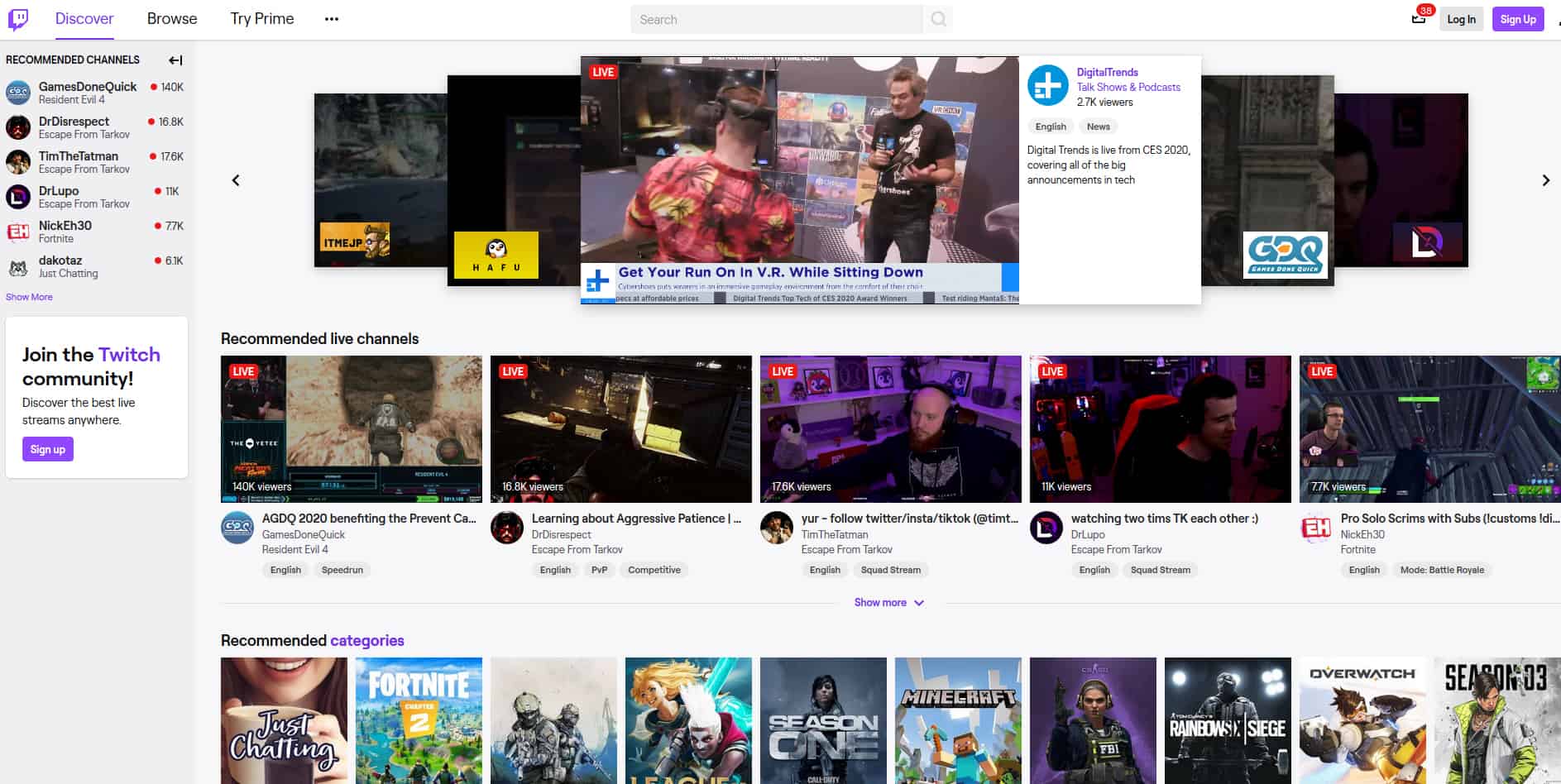The width and height of the screenshot is (1561, 784).
Task: Open the TimTheTatman live stream thumbnail
Action: 890,429
